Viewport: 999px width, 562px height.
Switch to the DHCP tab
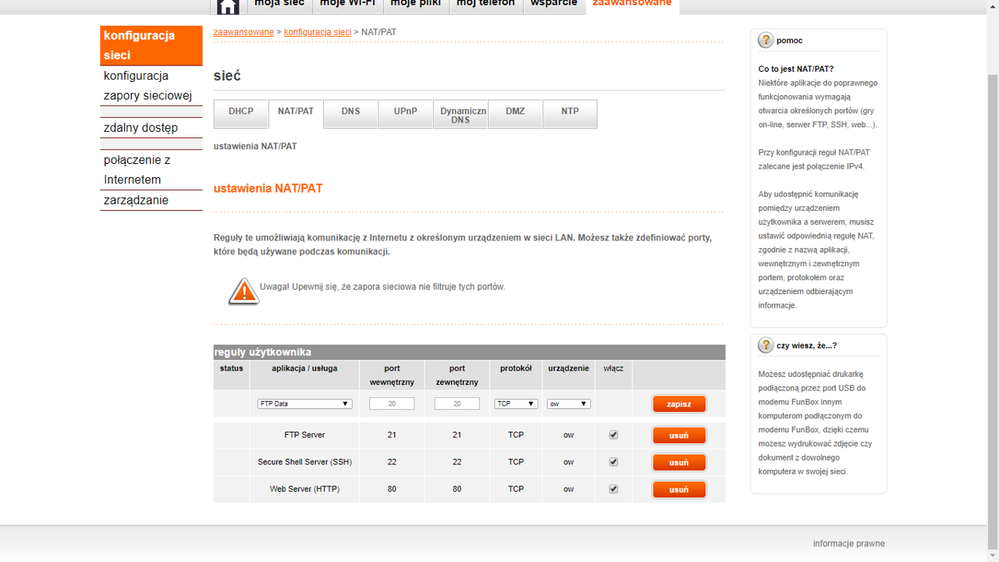241,114
